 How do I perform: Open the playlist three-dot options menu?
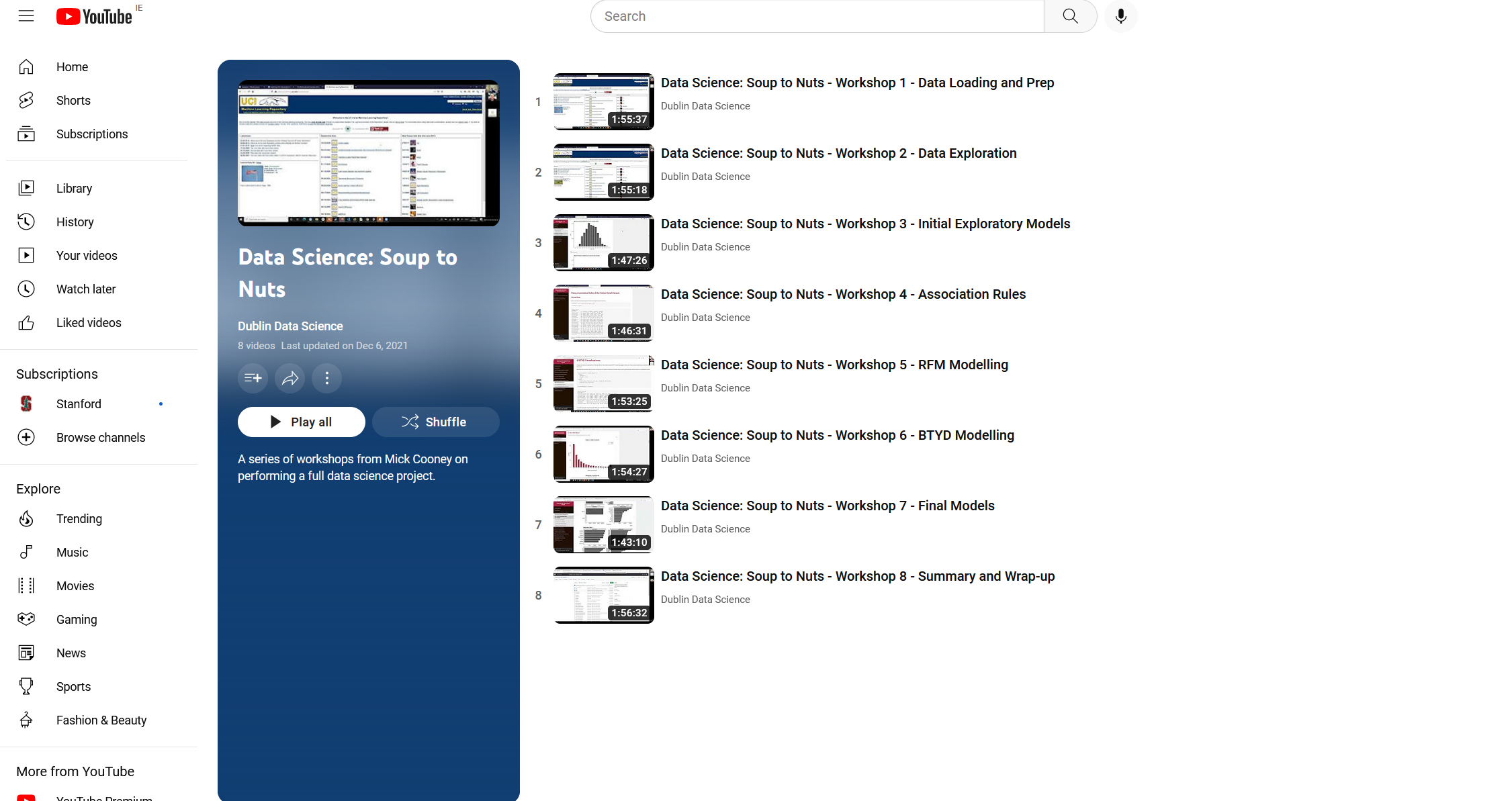click(x=327, y=378)
